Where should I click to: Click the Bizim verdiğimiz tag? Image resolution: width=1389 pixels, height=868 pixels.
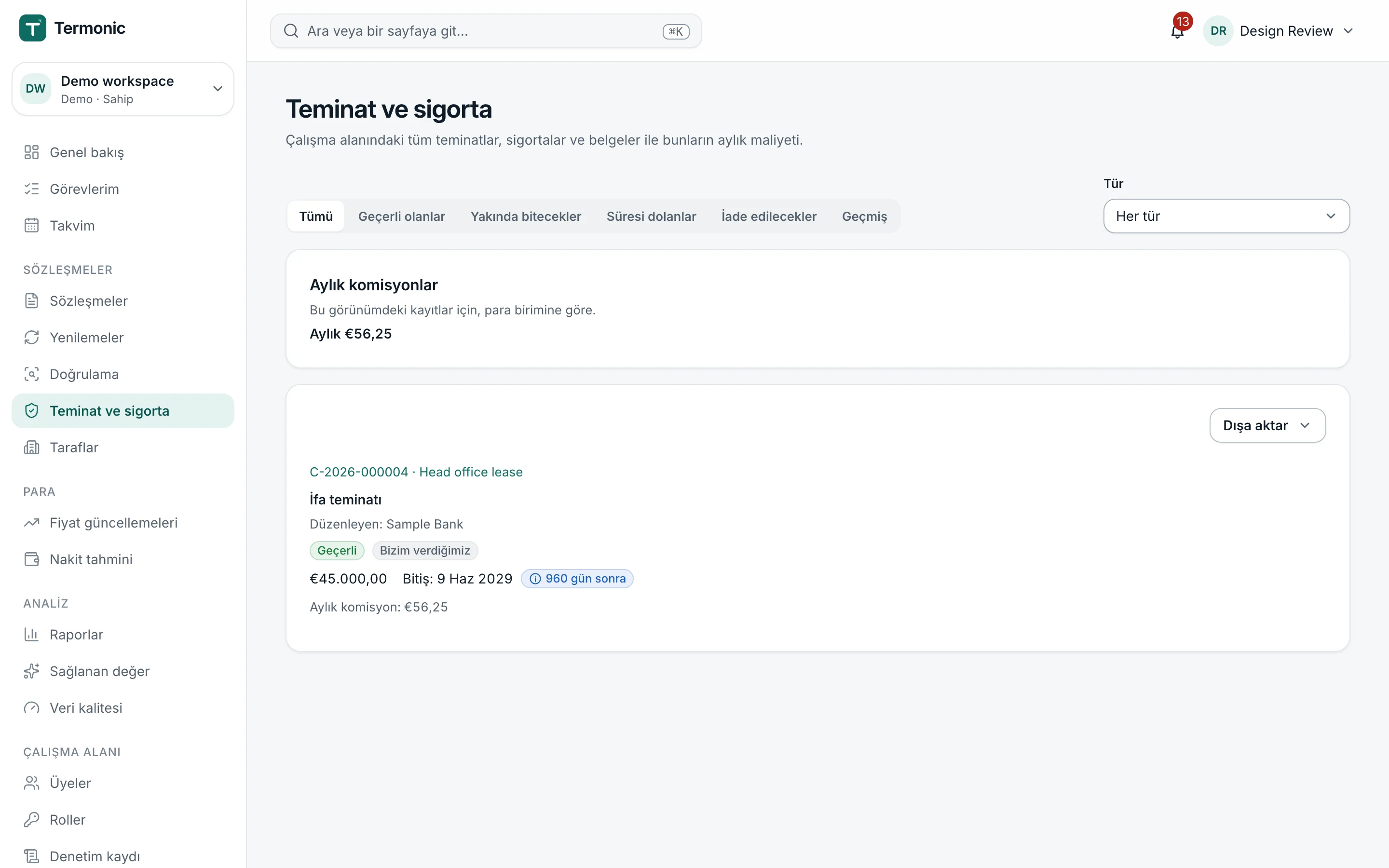pos(425,551)
